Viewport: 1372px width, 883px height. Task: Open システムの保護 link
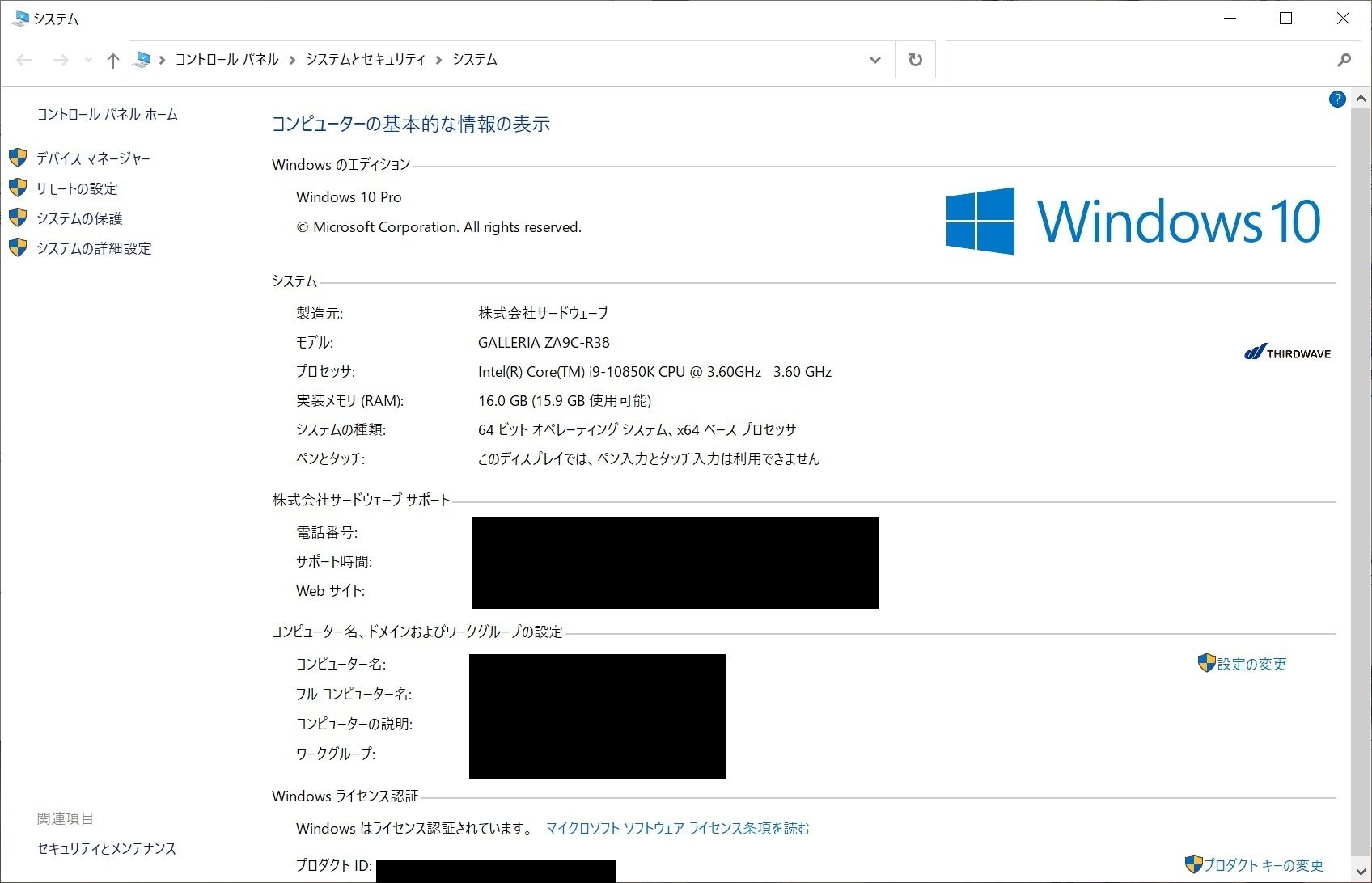click(x=79, y=218)
